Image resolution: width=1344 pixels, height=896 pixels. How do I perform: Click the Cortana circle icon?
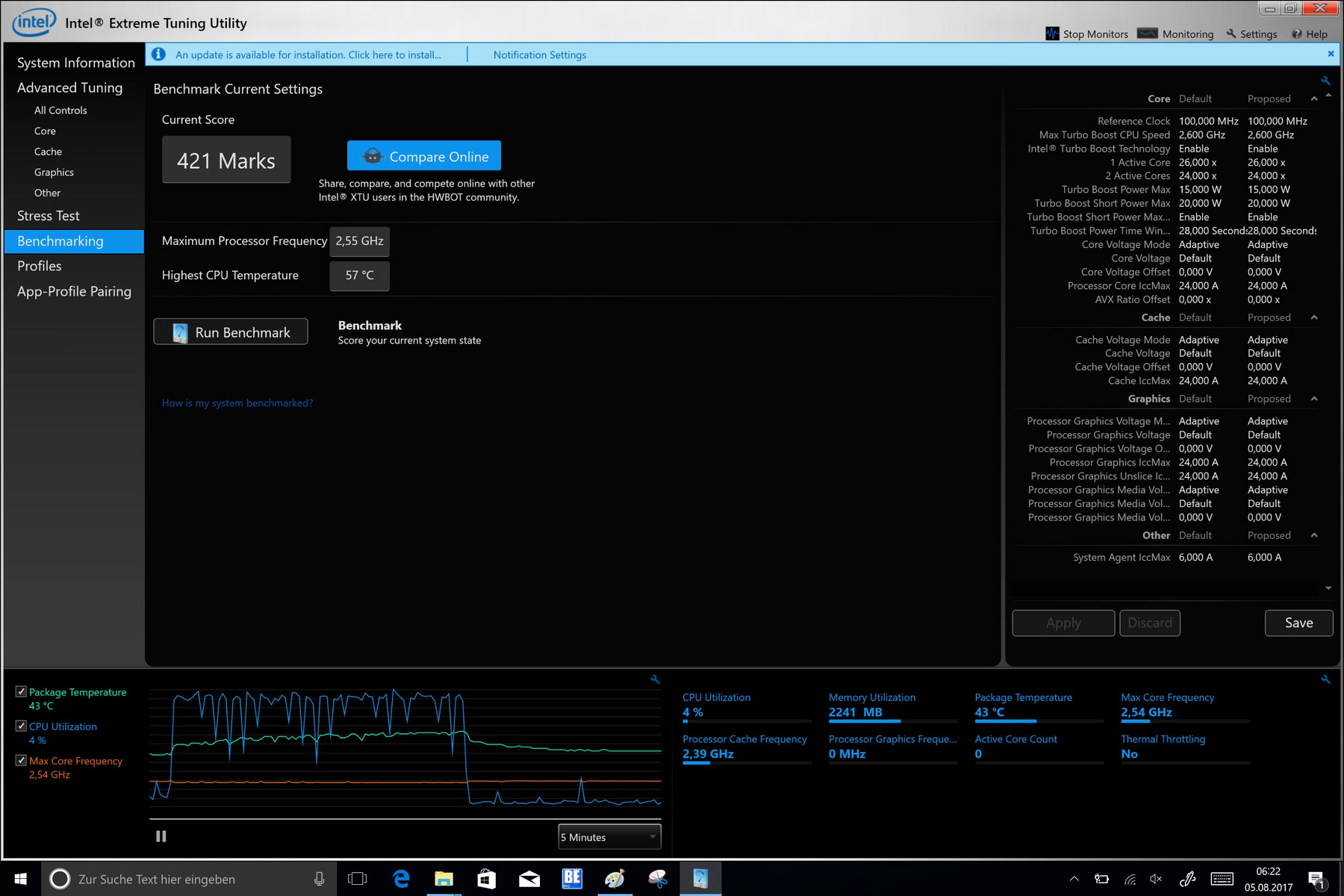60,879
